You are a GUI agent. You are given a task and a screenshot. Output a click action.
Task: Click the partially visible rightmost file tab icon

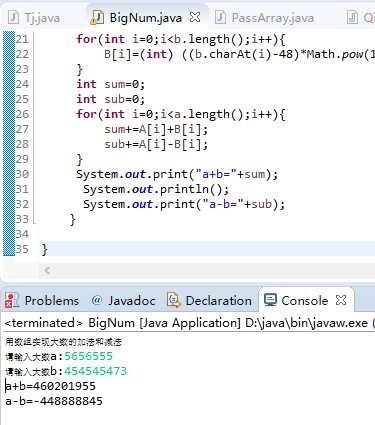click(352, 17)
